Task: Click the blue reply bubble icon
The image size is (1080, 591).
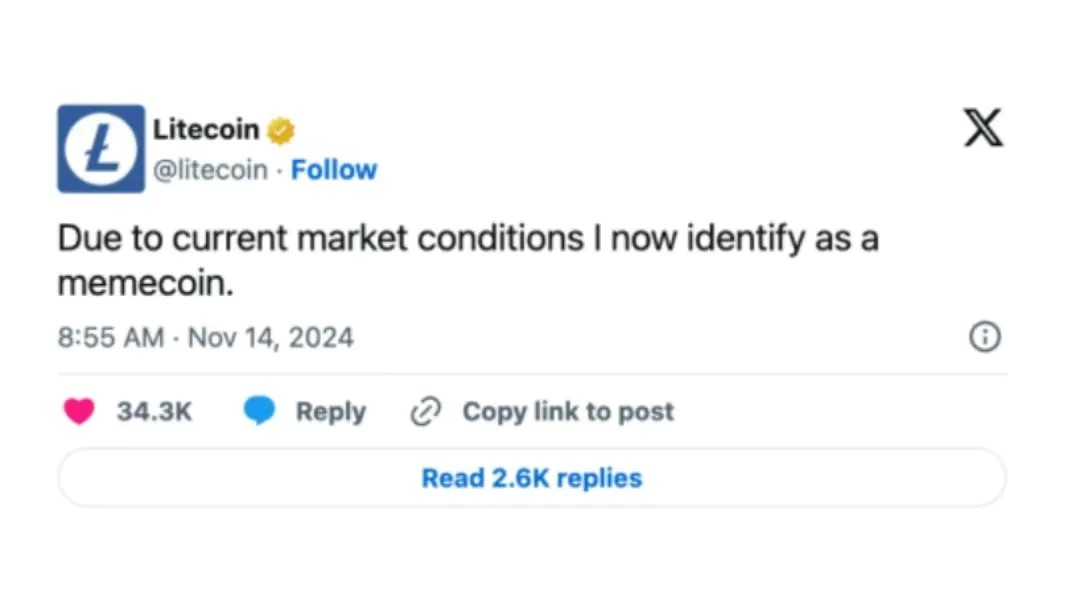Action: pyautogui.click(x=260, y=412)
